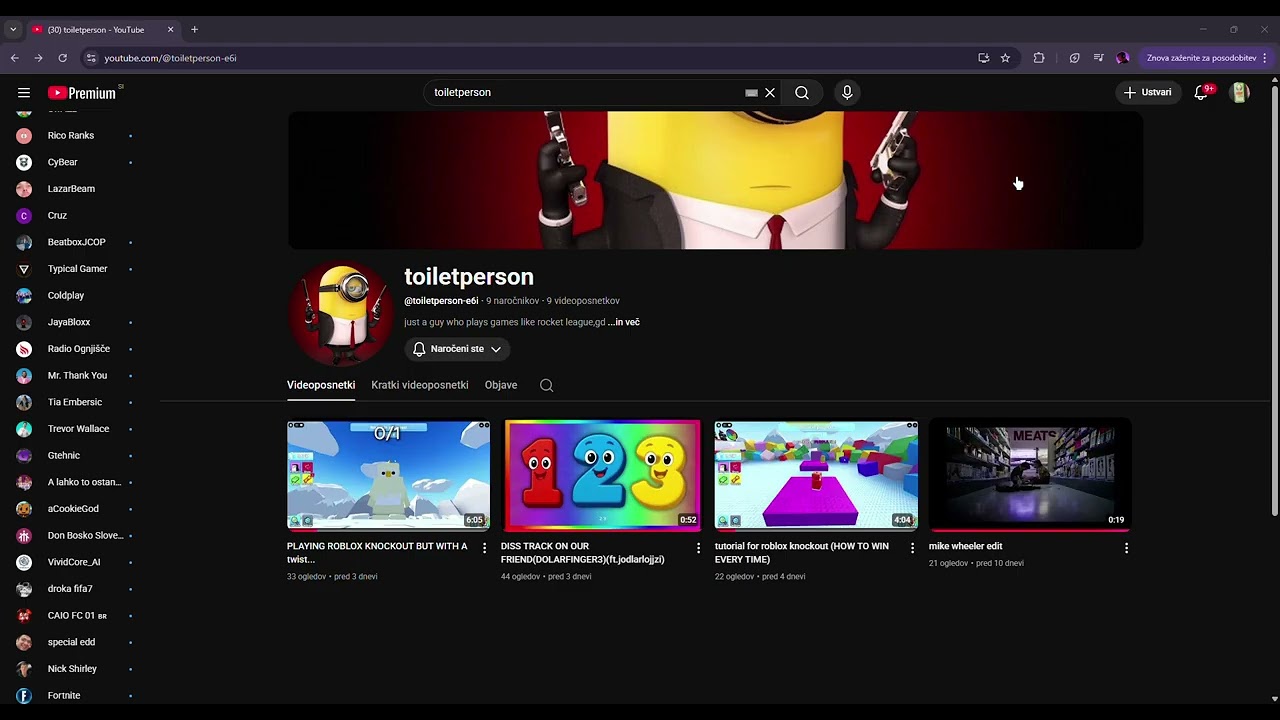Start voice search with microphone icon

(847, 93)
